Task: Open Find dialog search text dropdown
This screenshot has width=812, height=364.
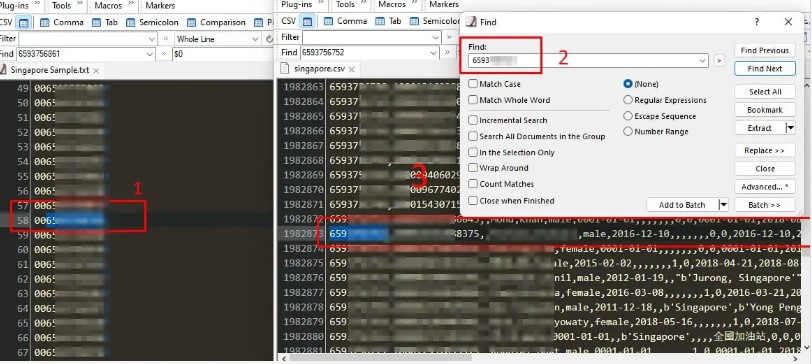Action: (x=702, y=61)
